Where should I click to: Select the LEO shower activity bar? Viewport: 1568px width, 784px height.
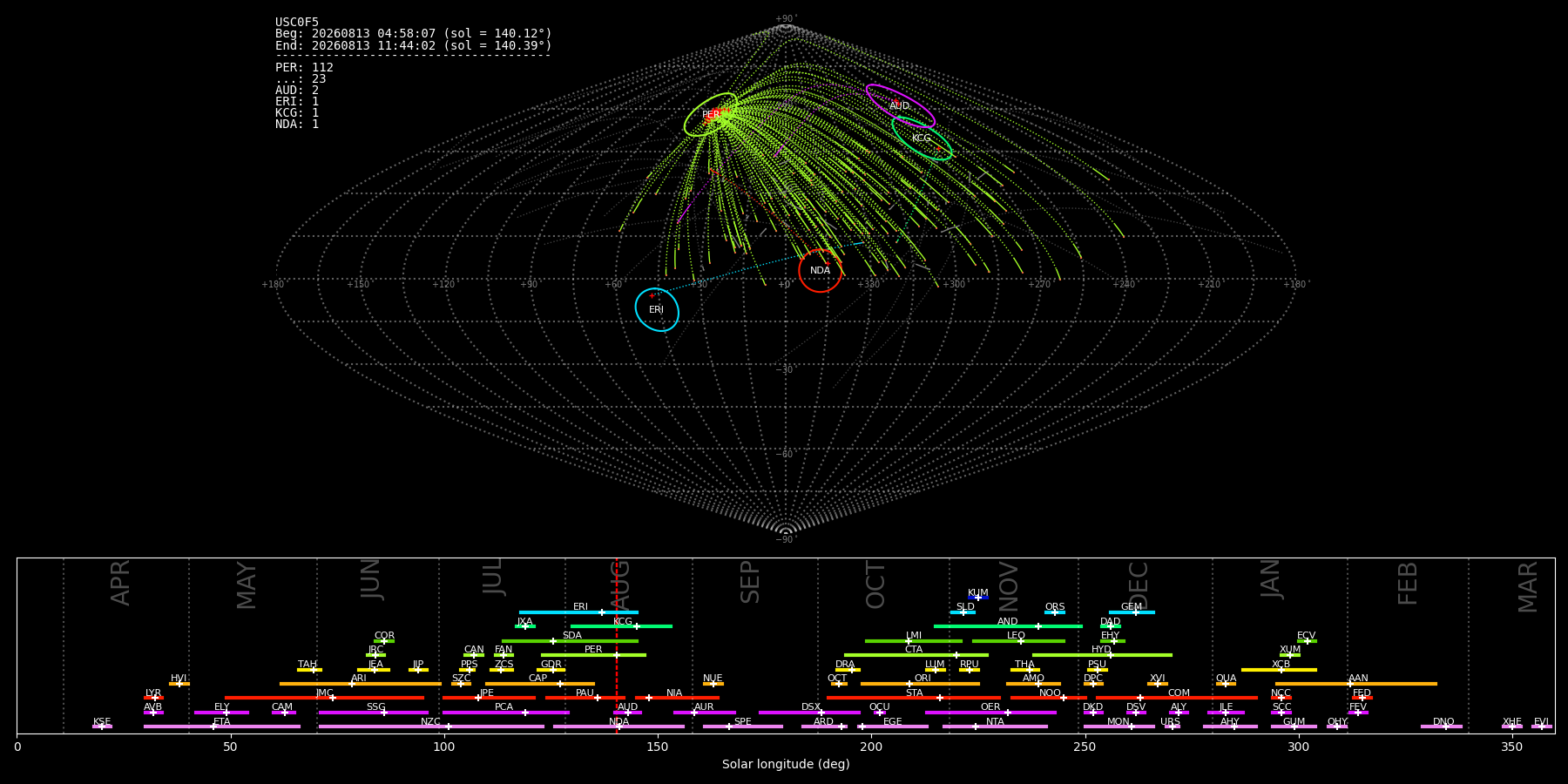click(x=1018, y=641)
